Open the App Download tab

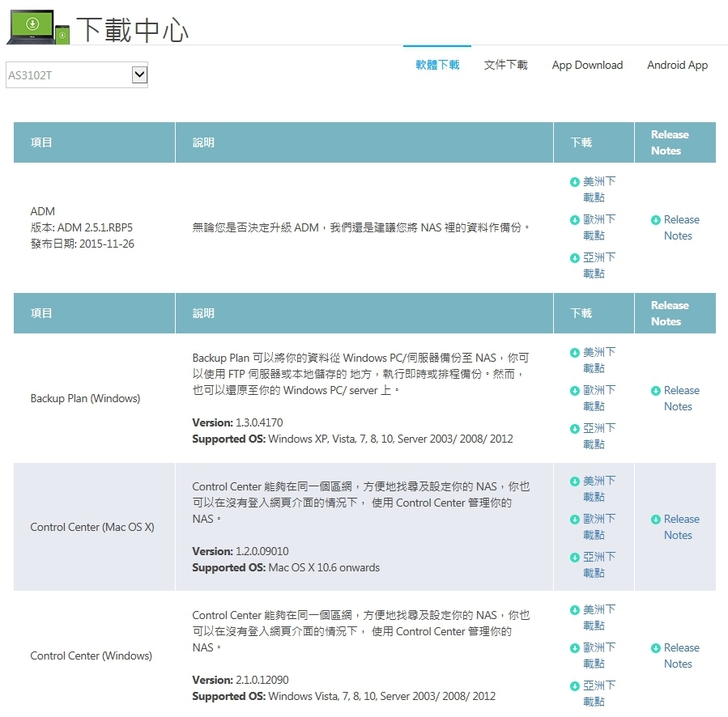coord(587,65)
